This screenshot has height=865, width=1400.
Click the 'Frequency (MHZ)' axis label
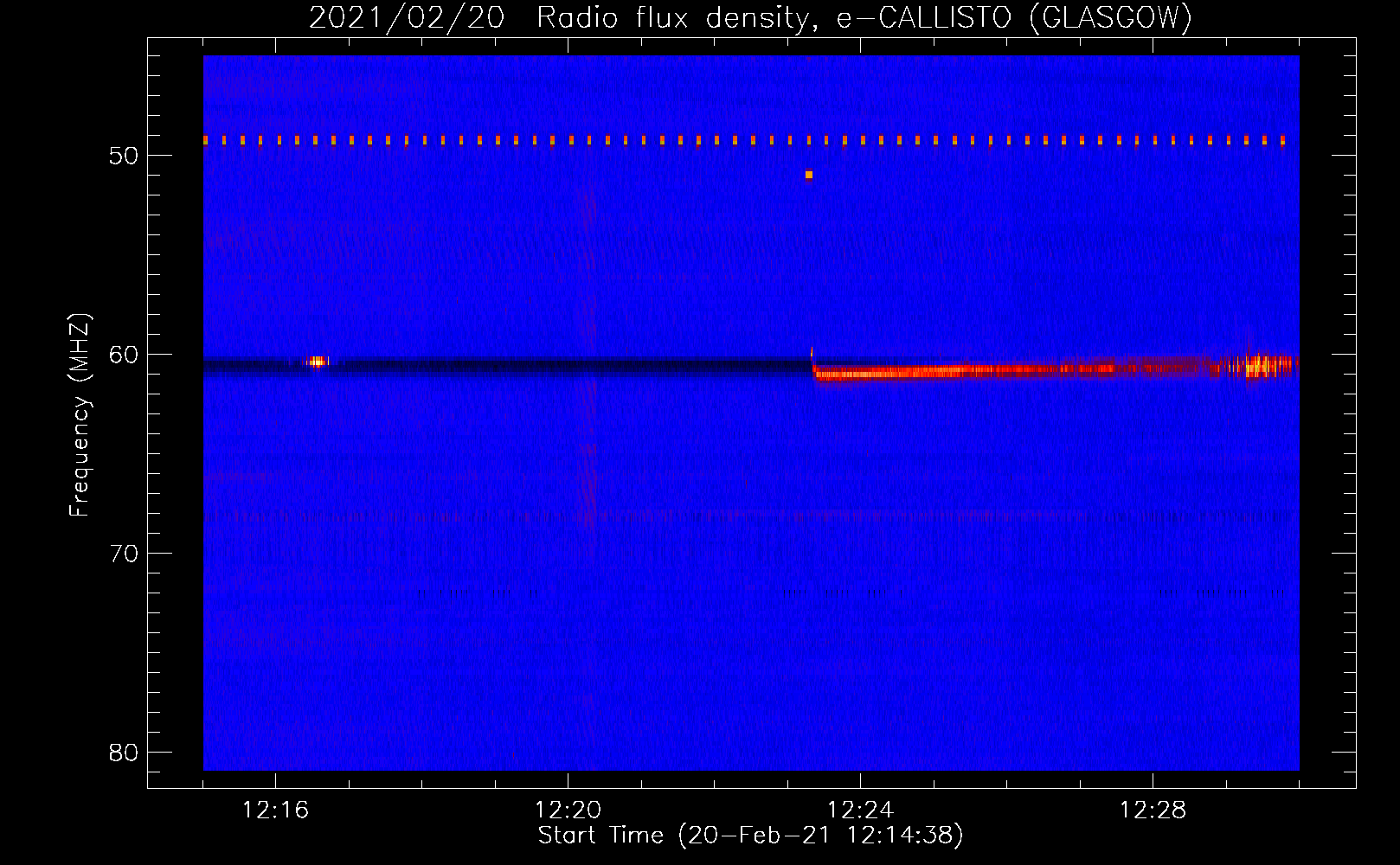tap(80, 415)
